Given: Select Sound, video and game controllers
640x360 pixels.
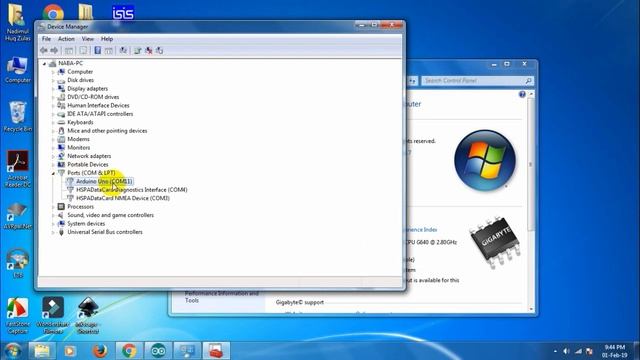Looking at the screenshot, I should tap(110, 215).
